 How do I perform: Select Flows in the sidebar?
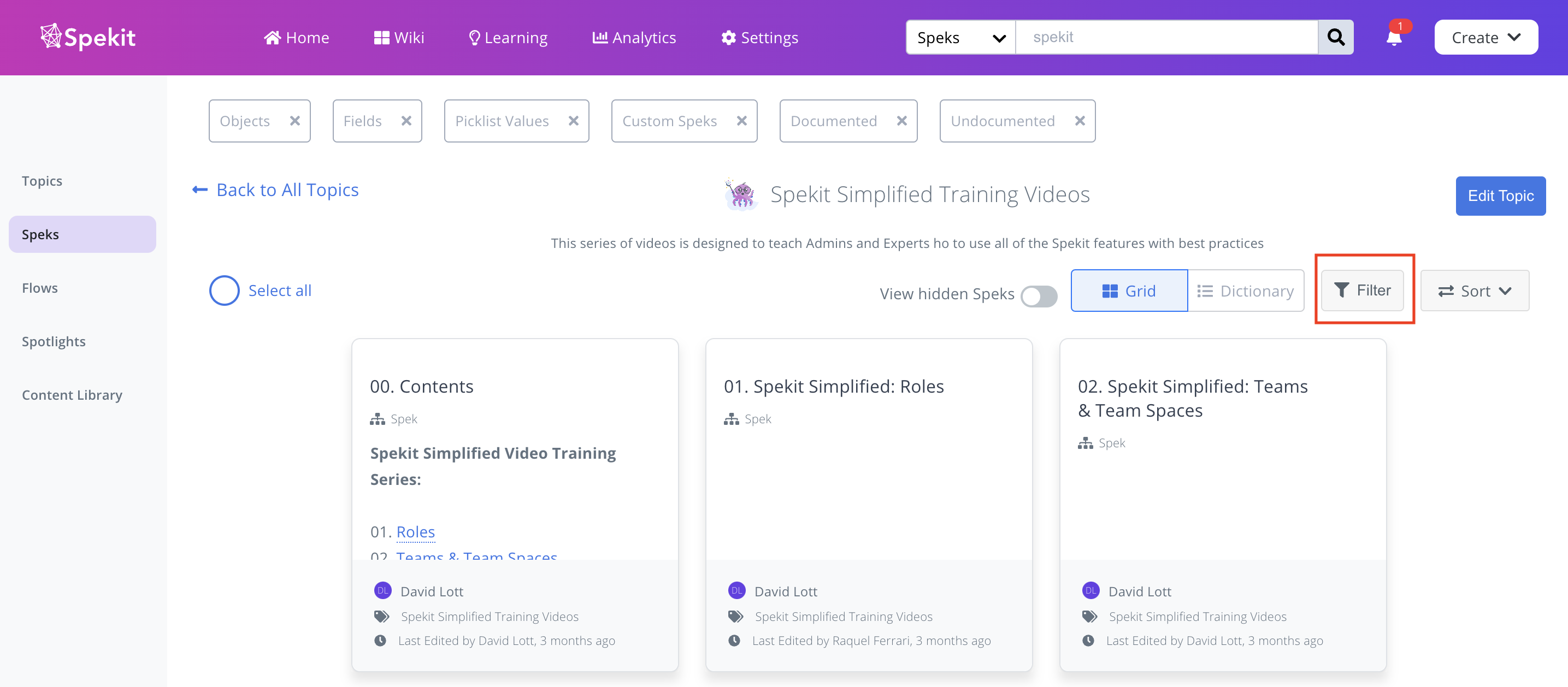[x=39, y=288]
